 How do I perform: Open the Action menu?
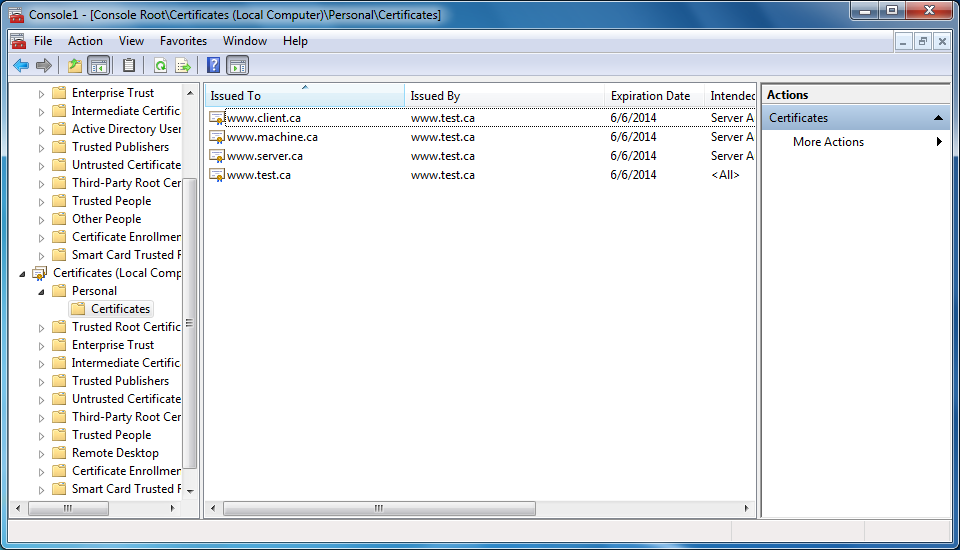[85, 41]
